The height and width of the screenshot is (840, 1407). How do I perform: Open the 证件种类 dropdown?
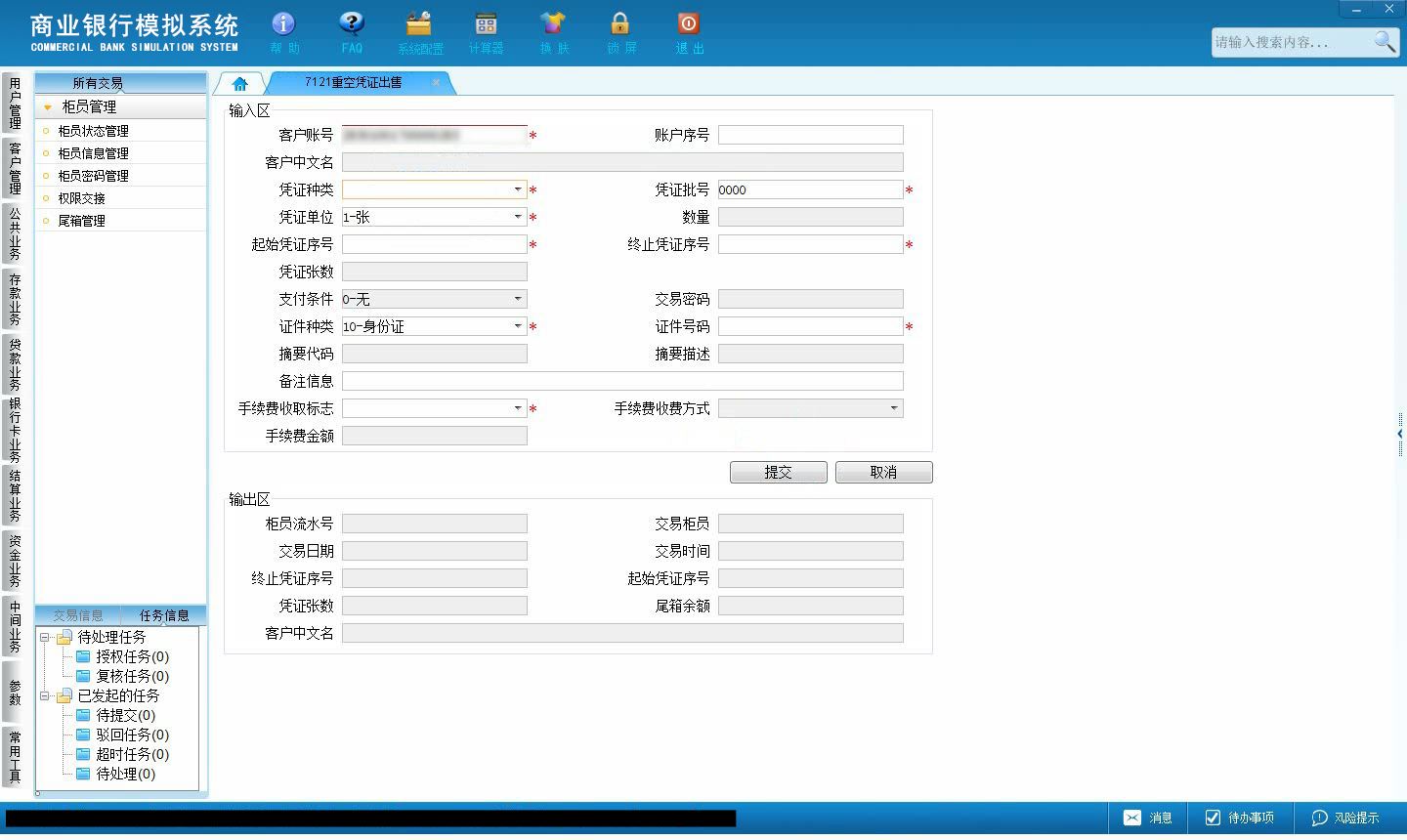(x=518, y=326)
